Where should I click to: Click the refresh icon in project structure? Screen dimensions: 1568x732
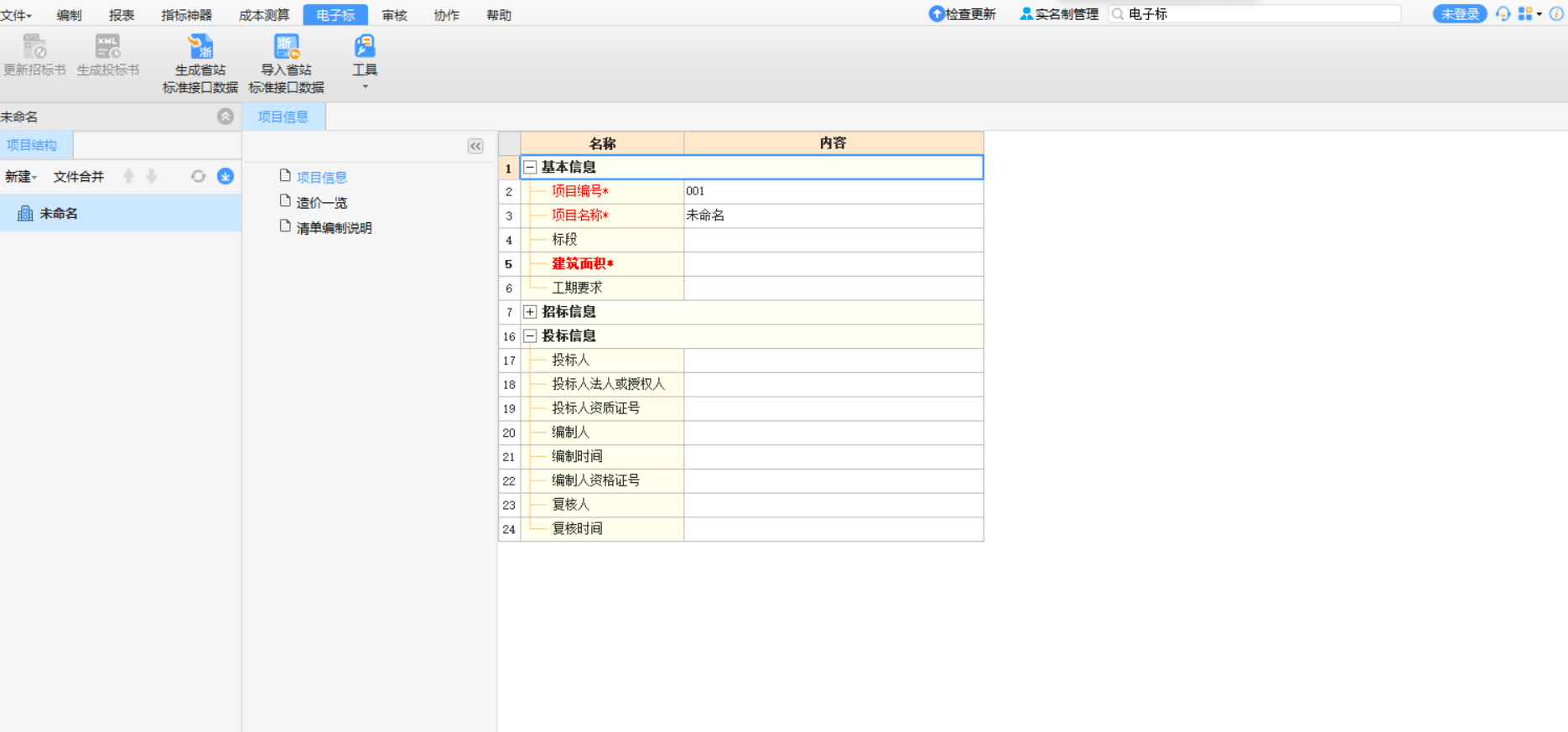[198, 176]
